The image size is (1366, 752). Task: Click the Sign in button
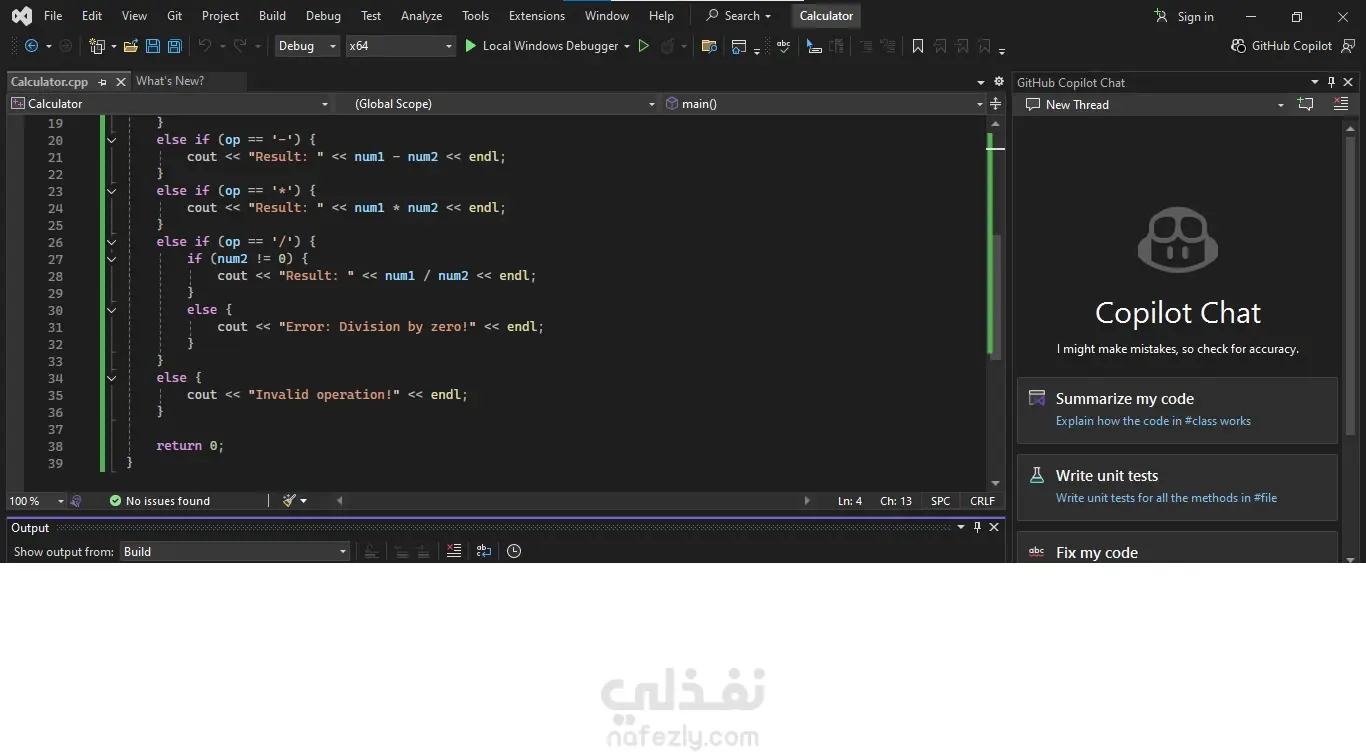tap(1184, 16)
